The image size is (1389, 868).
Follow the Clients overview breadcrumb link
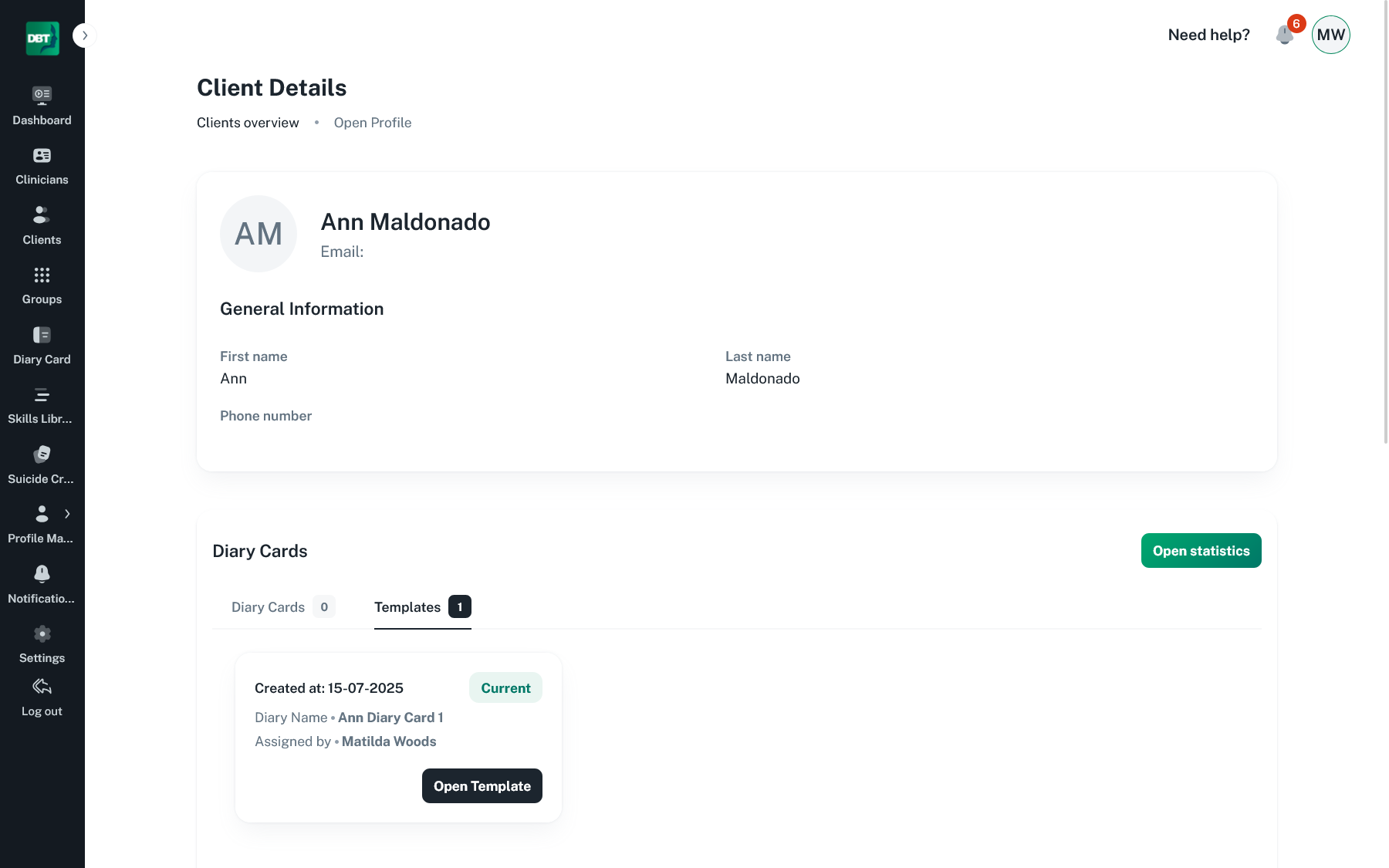[x=248, y=123]
